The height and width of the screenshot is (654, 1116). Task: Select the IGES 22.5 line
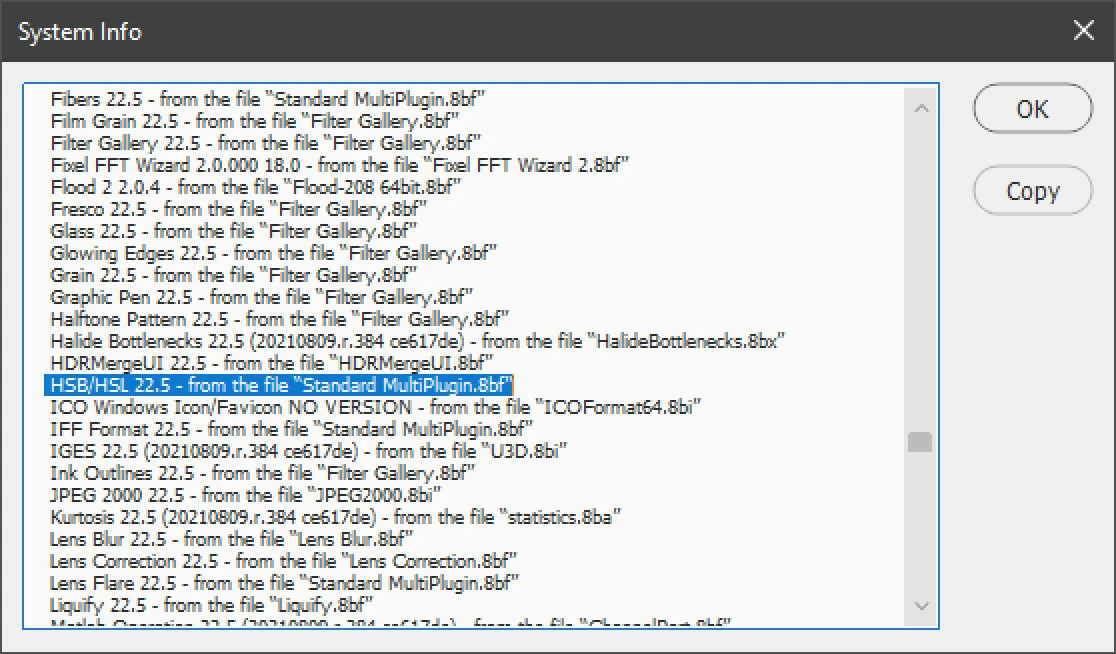click(309, 451)
